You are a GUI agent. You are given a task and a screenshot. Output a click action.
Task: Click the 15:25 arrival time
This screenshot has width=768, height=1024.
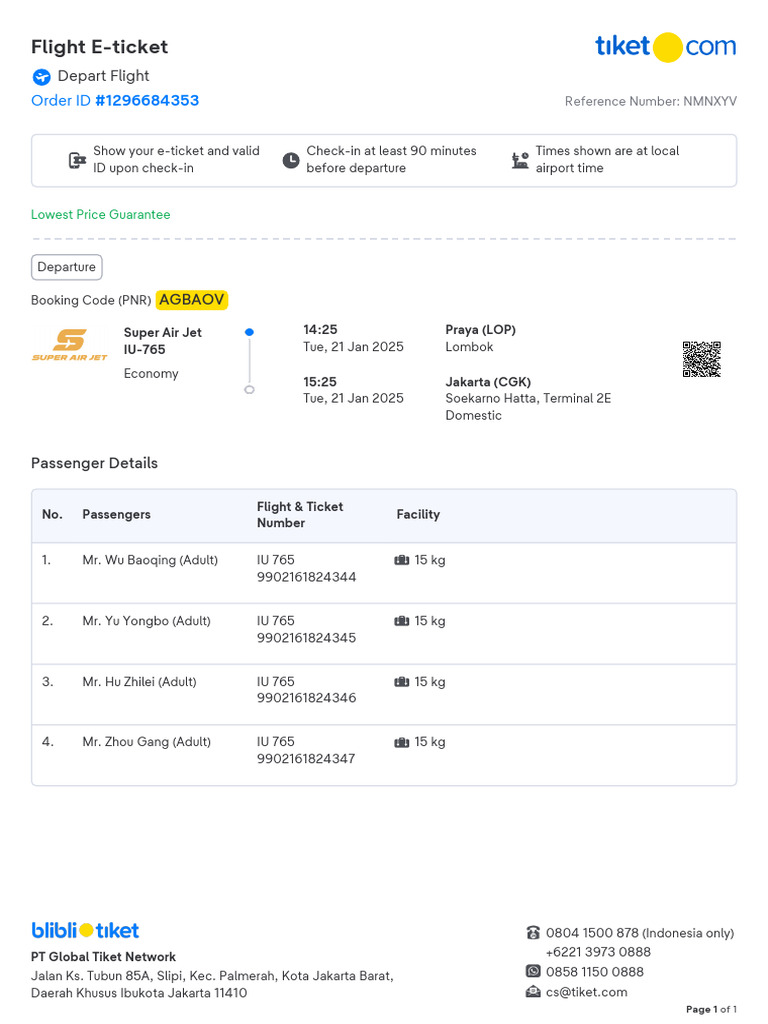click(320, 382)
